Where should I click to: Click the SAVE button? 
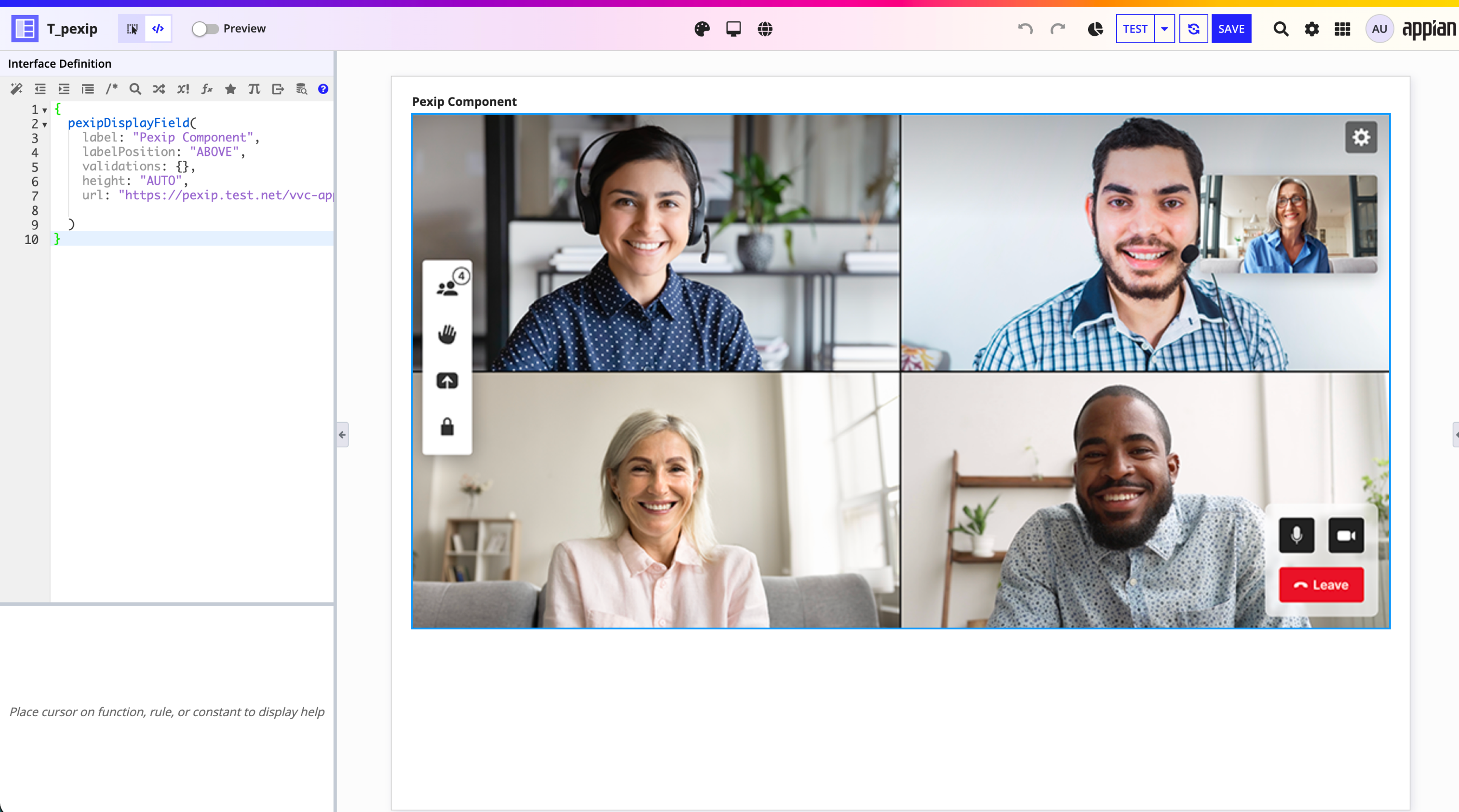[1231, 29]
